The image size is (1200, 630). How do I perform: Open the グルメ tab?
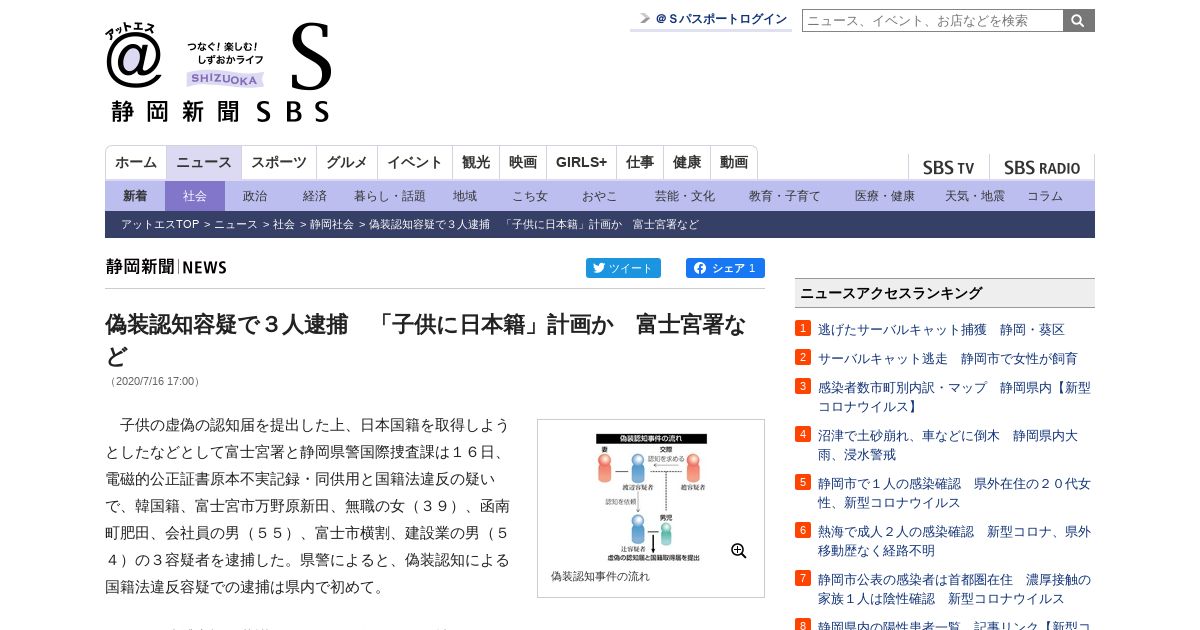tap(347, 162)
